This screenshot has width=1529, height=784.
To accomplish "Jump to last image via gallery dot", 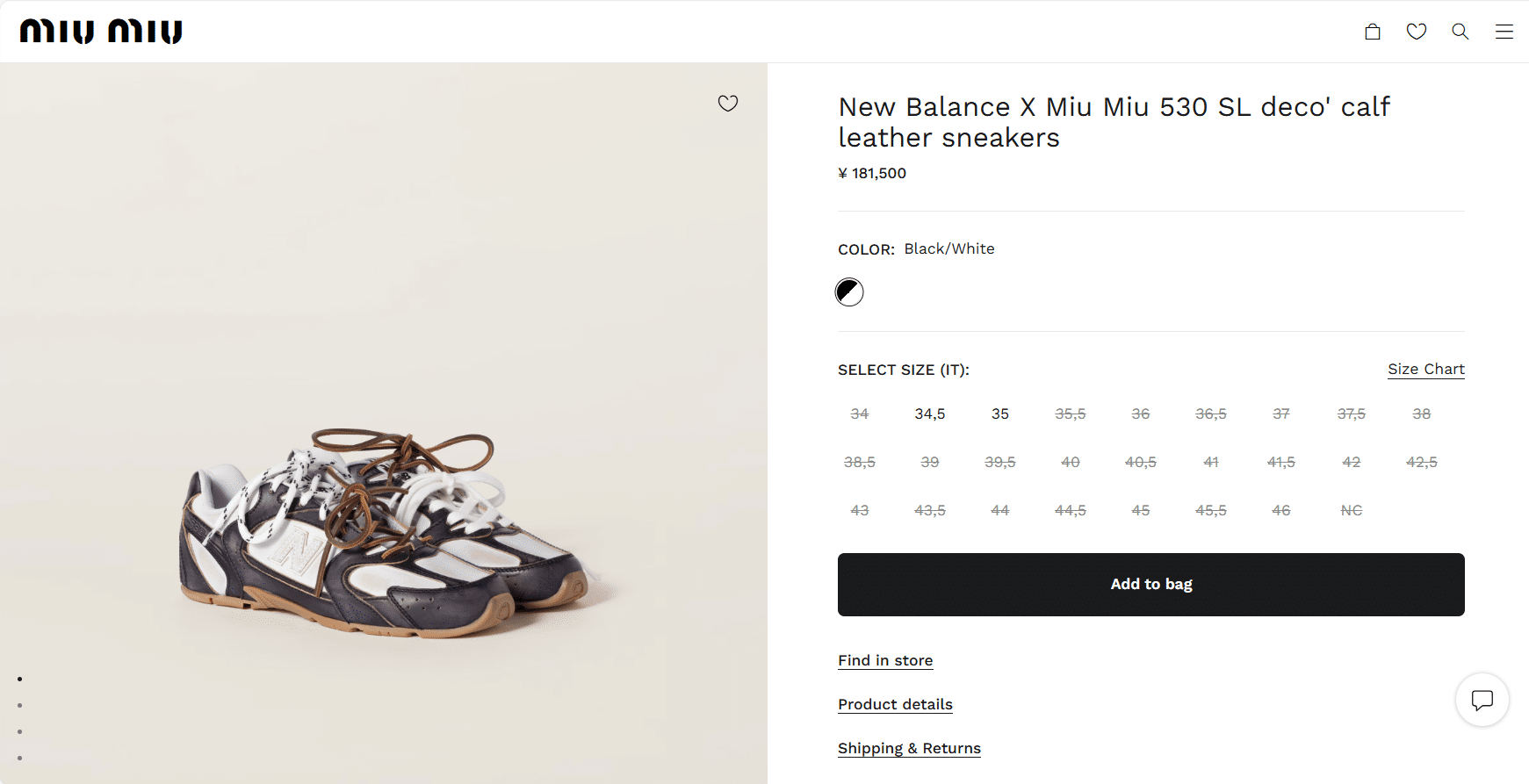I will coord(19,758).
